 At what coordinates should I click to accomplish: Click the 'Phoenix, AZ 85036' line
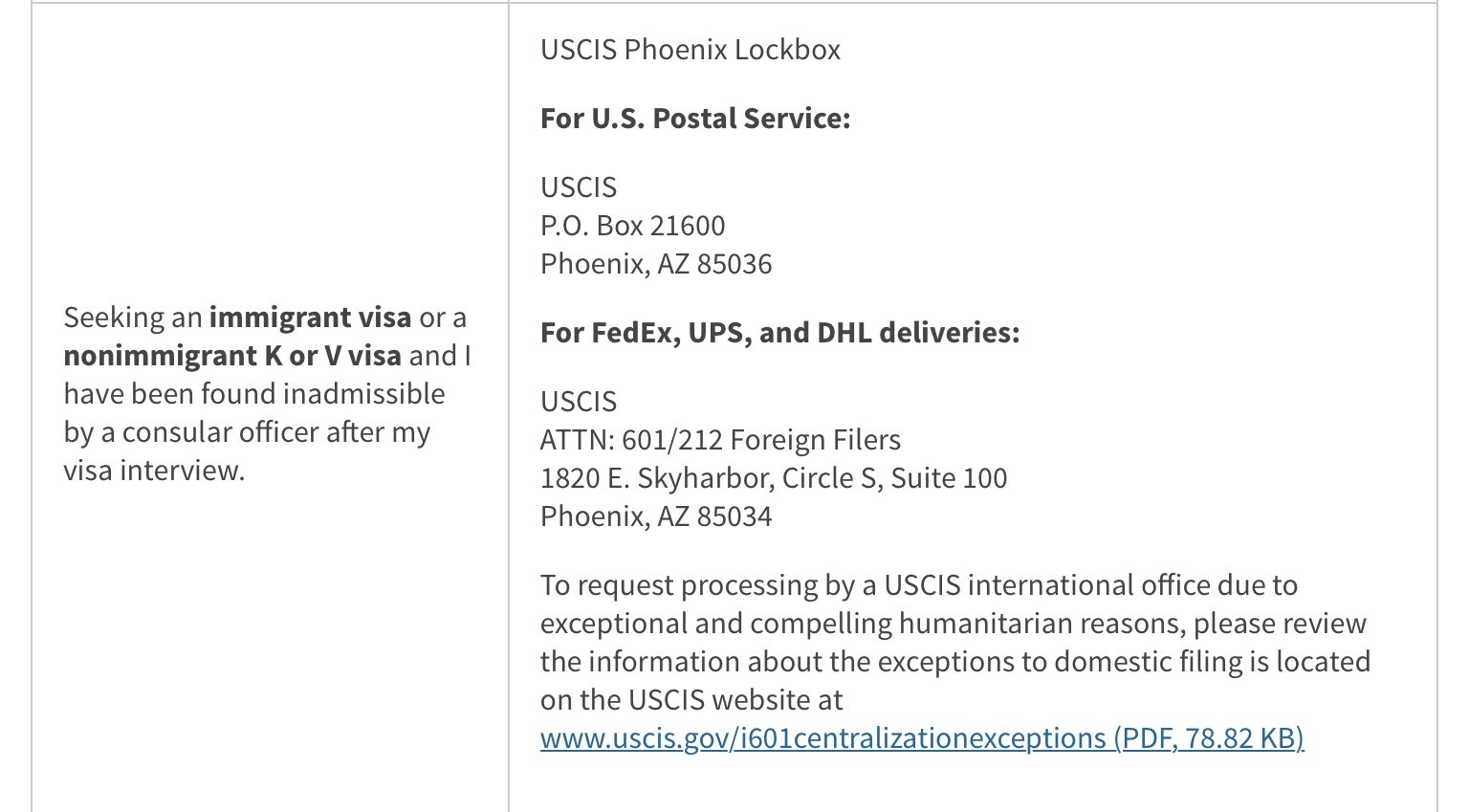click(x=656, y=264)
